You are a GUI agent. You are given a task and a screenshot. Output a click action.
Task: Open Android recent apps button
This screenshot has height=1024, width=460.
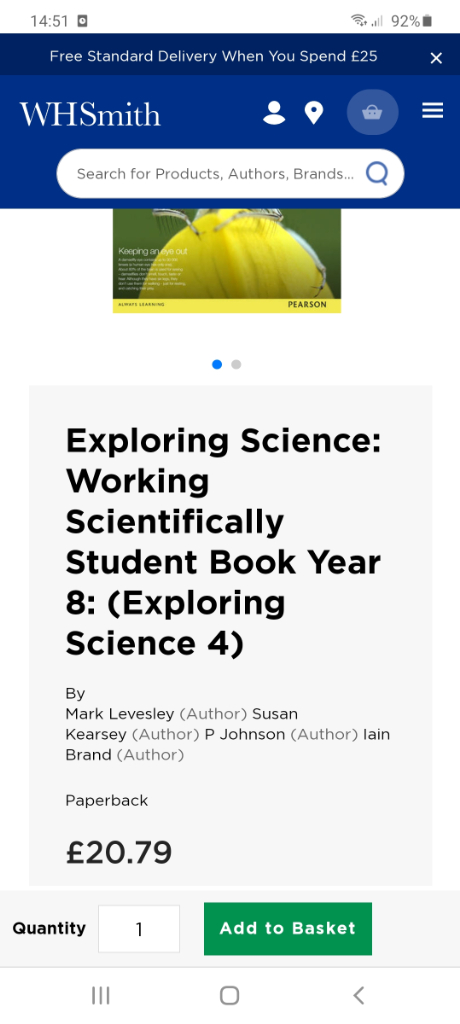[101, 995]
